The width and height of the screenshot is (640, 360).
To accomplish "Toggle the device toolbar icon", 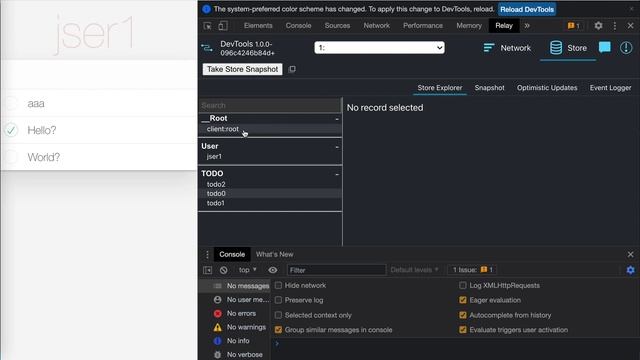I will pyautogui.click(x=223, y=26).
